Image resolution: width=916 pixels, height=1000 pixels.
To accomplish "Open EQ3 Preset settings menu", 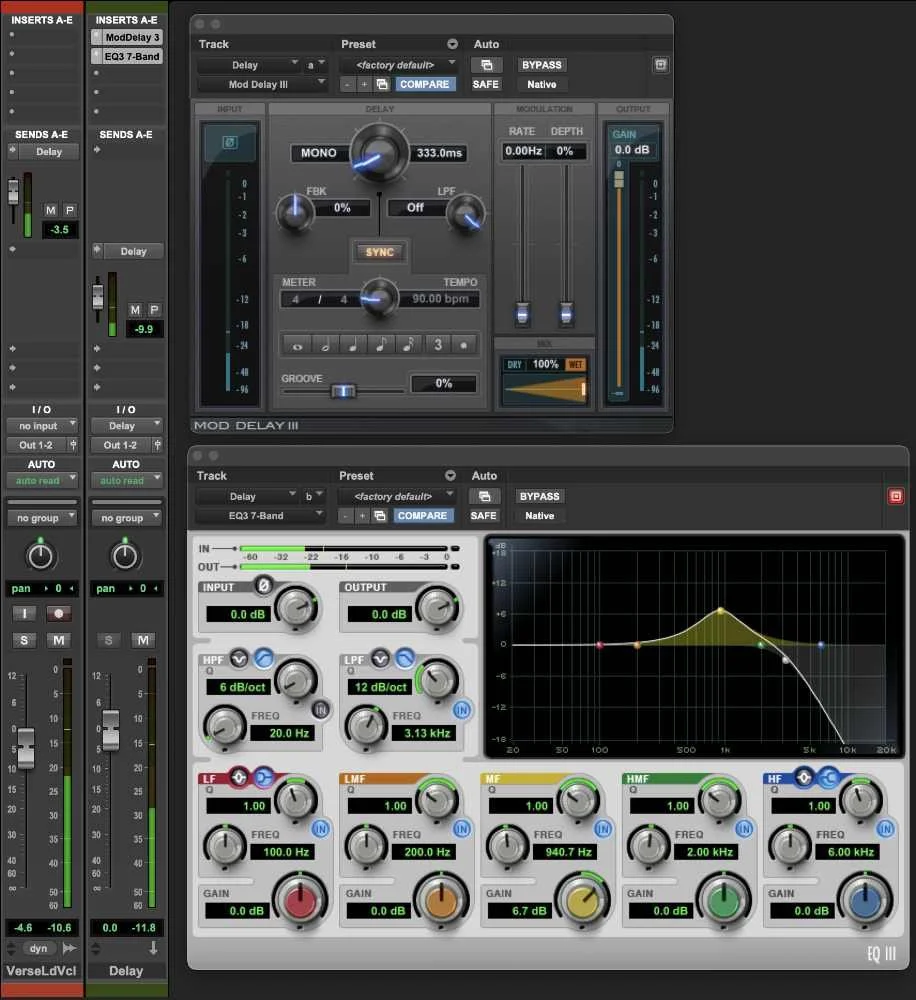I will tap(450, 475).
